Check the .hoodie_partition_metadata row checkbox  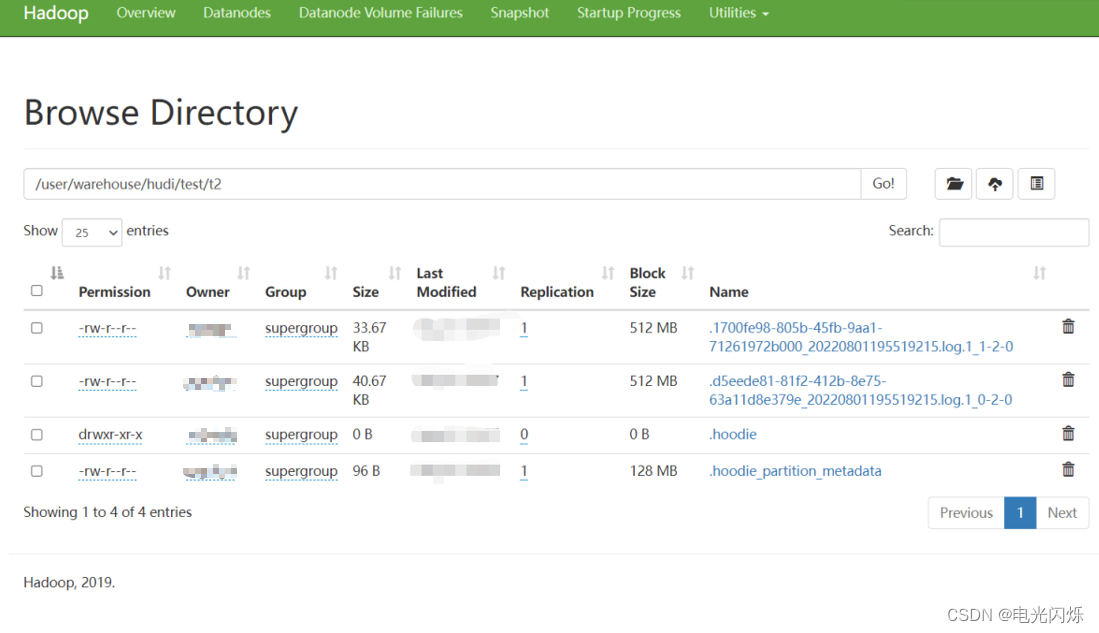click(37, 471)
